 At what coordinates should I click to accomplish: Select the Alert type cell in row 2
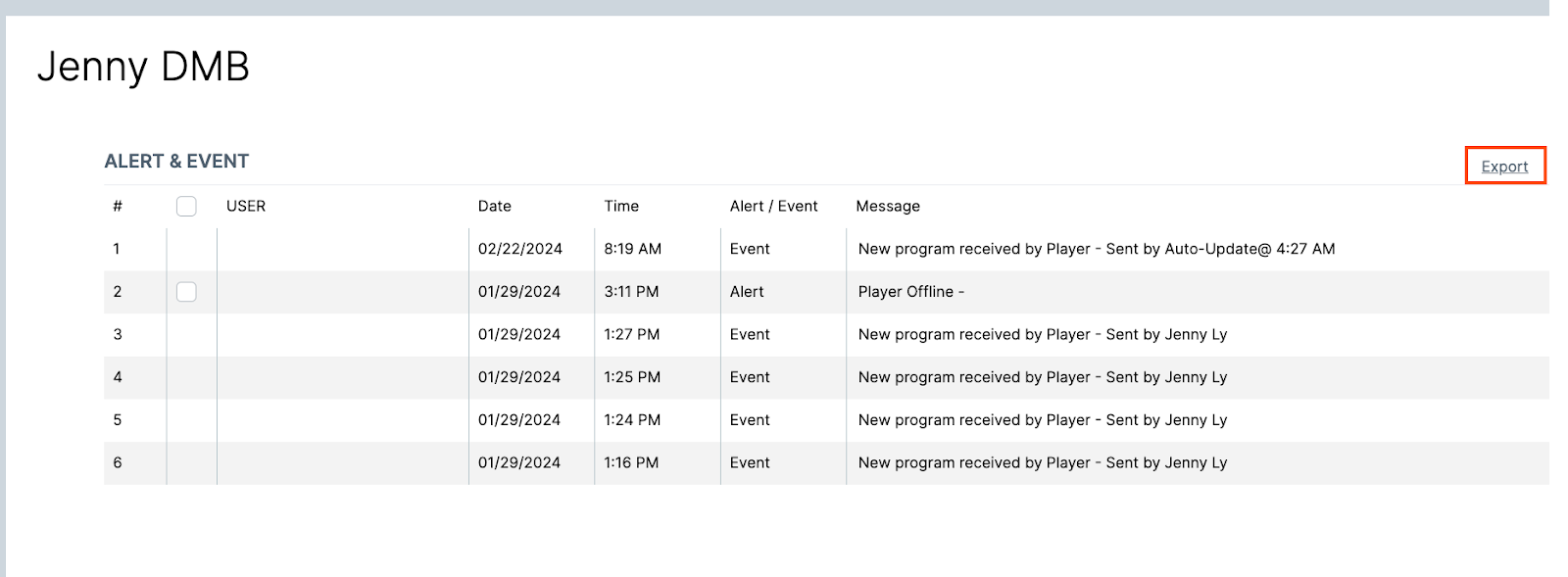click(747, 292)
